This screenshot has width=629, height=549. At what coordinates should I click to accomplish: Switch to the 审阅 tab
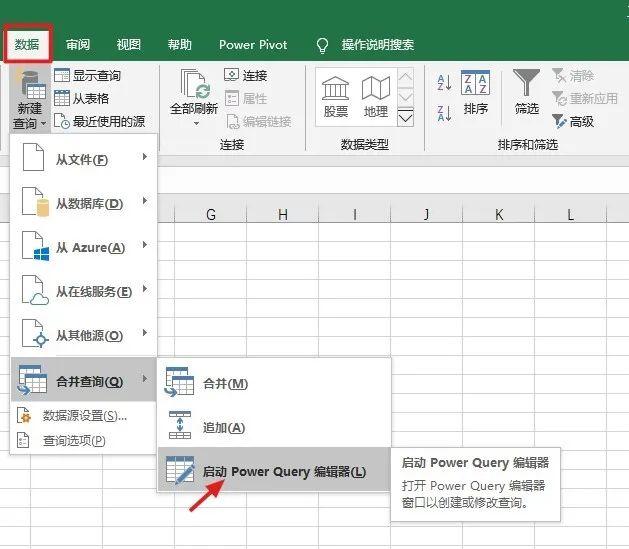pos(78,44)
